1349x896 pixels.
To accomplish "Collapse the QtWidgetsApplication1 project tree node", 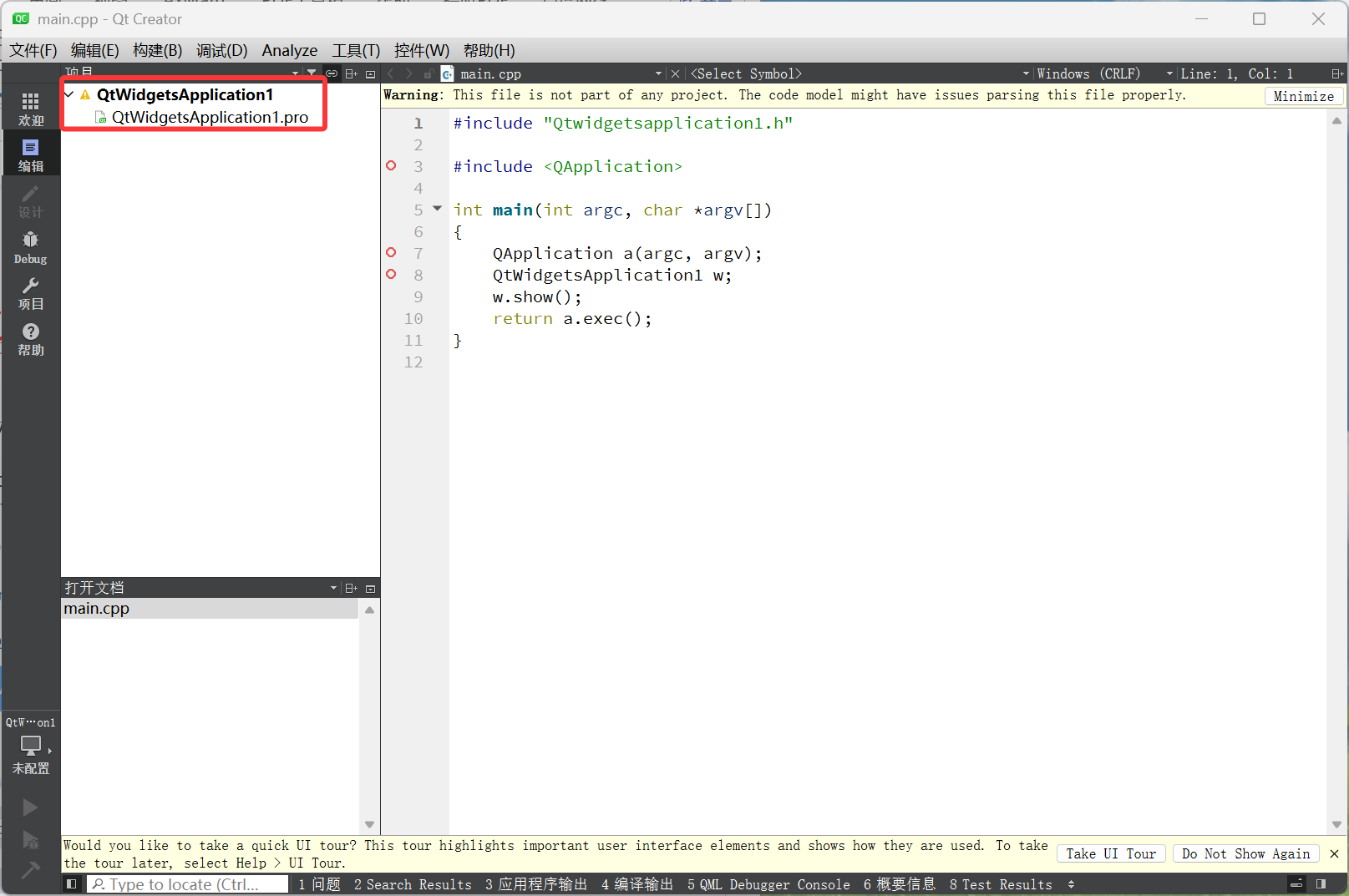I will (69, 94).
